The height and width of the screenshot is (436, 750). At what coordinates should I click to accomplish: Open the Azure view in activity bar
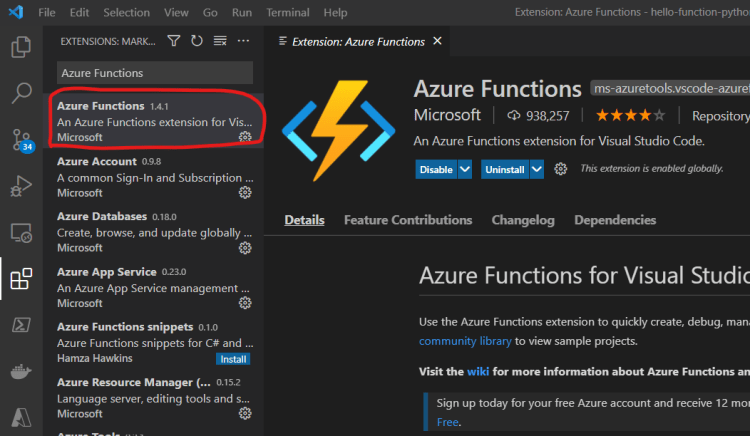[21, 417]
